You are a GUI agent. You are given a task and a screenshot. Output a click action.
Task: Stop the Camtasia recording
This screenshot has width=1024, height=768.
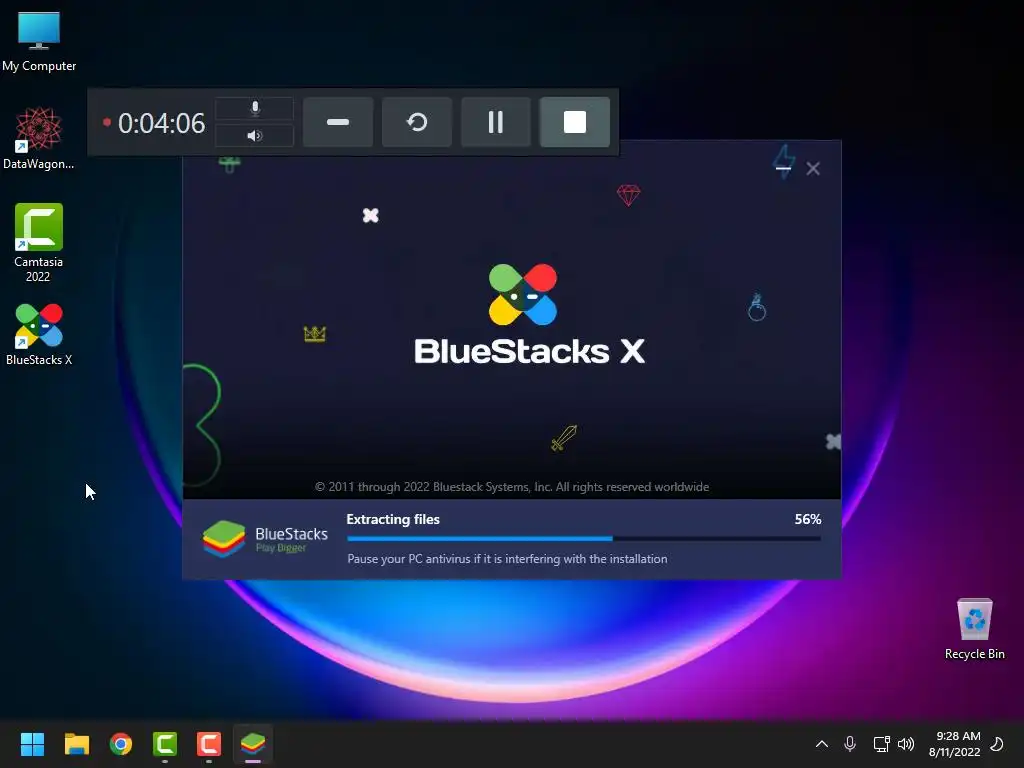pos(574,122)
